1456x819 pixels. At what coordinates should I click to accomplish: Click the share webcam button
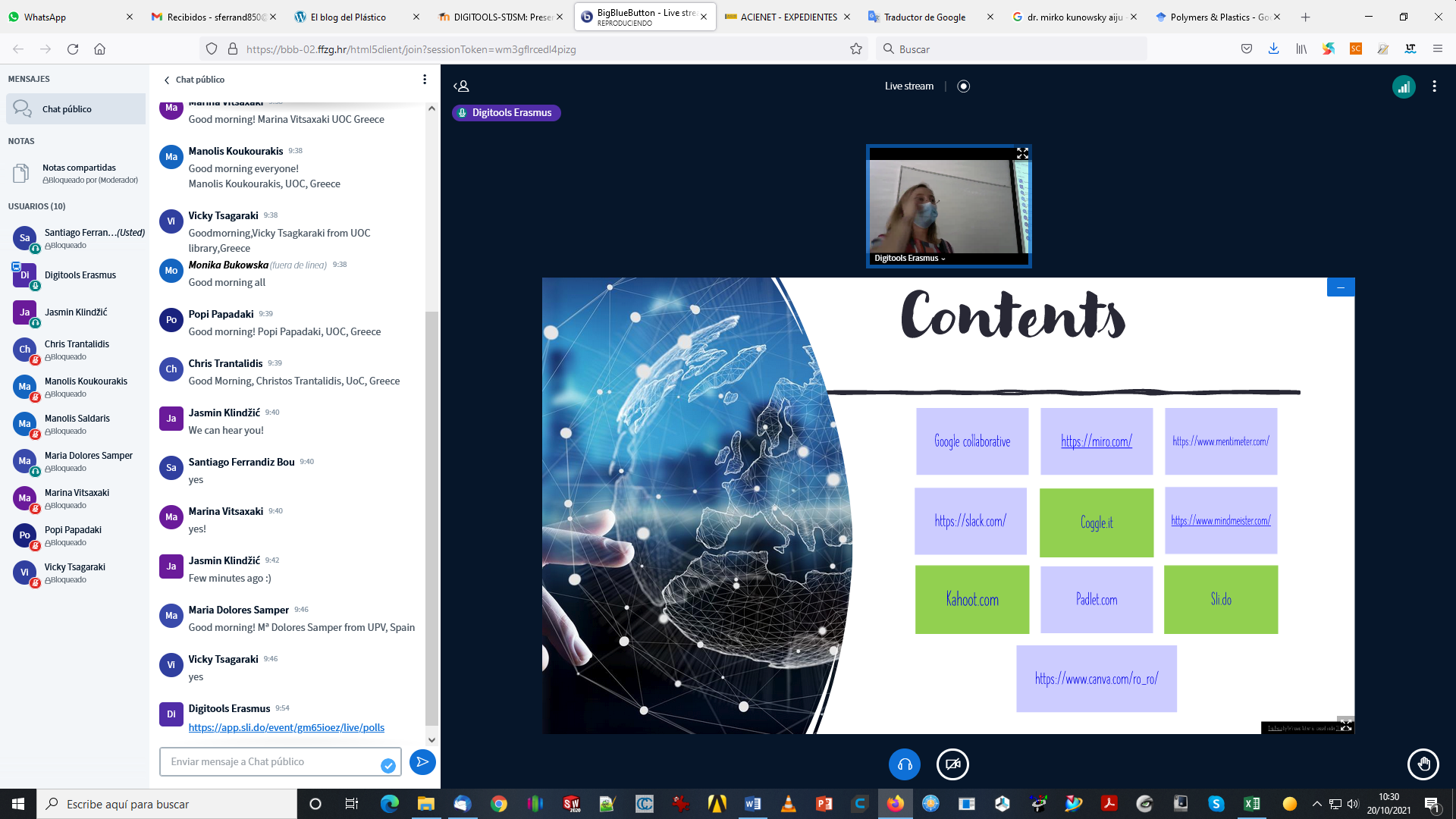952,764
